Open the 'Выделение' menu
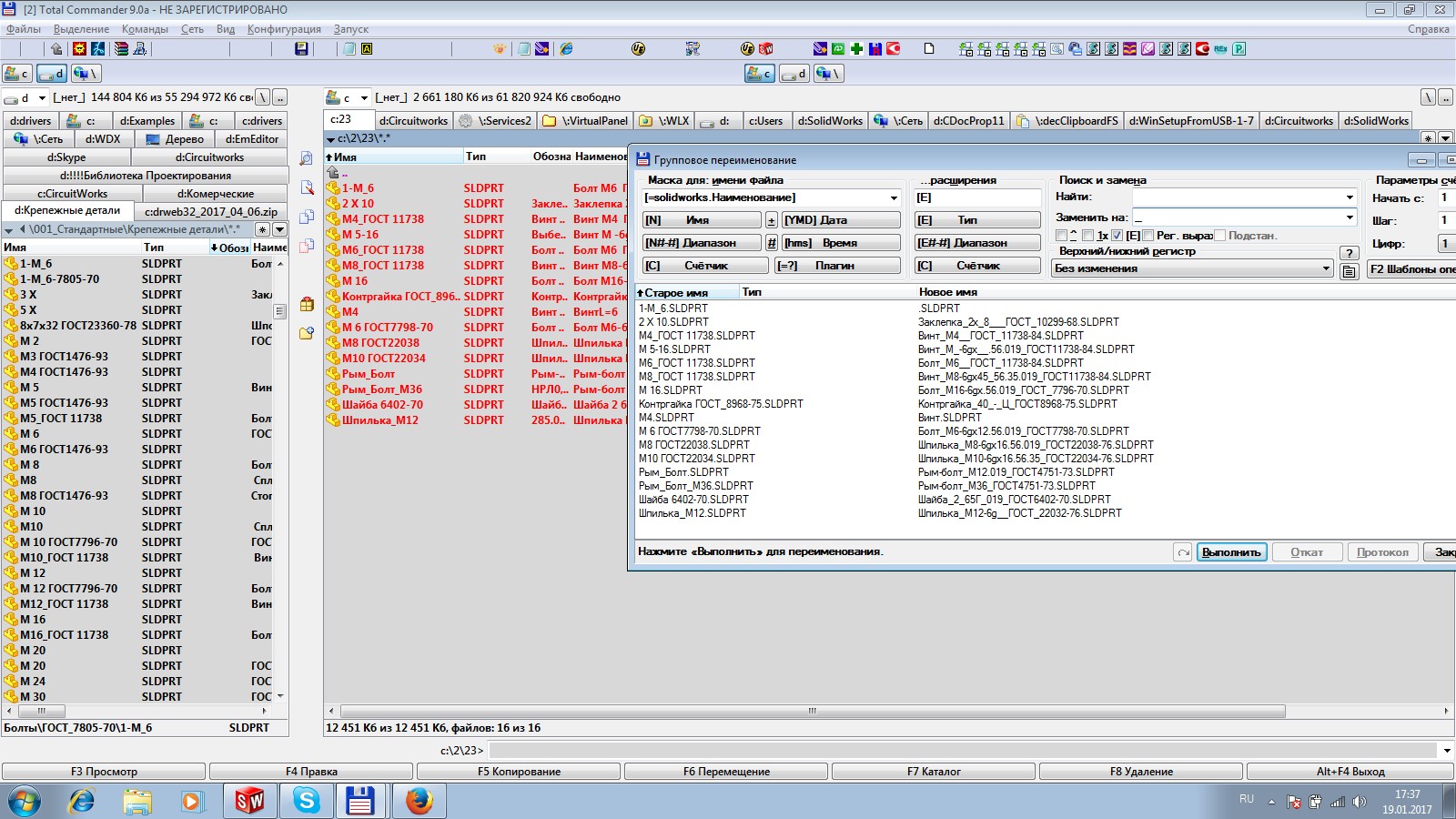Viewport: 1456px width, 819px height. [x=81, y=29]
